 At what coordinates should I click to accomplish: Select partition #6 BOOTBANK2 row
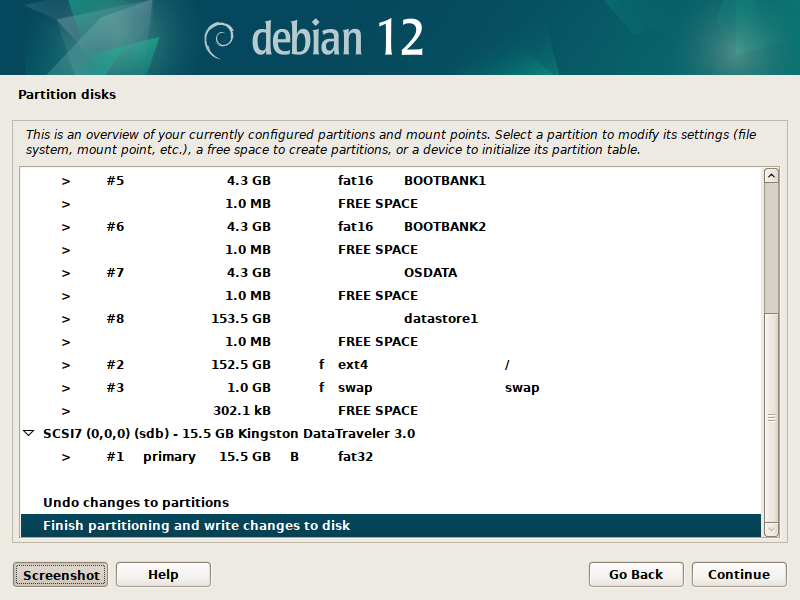point(391,227)
